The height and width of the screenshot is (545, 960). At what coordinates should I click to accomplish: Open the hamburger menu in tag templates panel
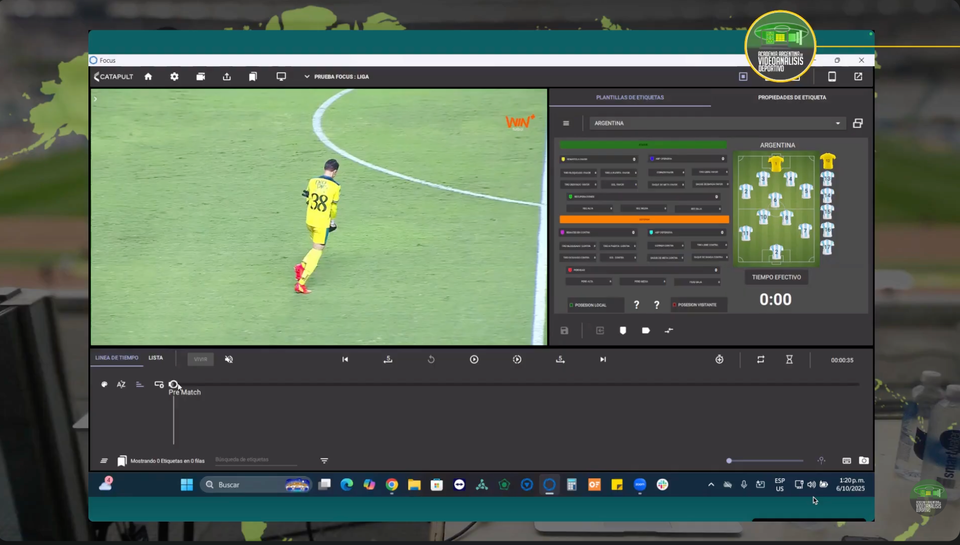pyautogui.click(x=566, y=124)
